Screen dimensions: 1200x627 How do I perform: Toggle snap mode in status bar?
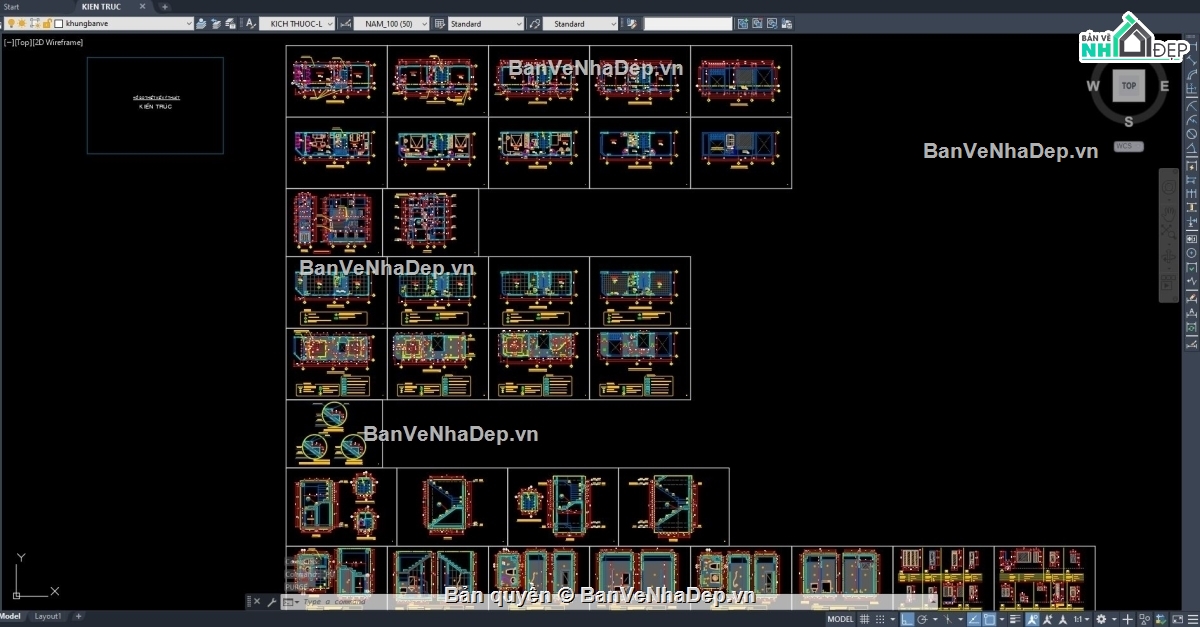point(880,619)
